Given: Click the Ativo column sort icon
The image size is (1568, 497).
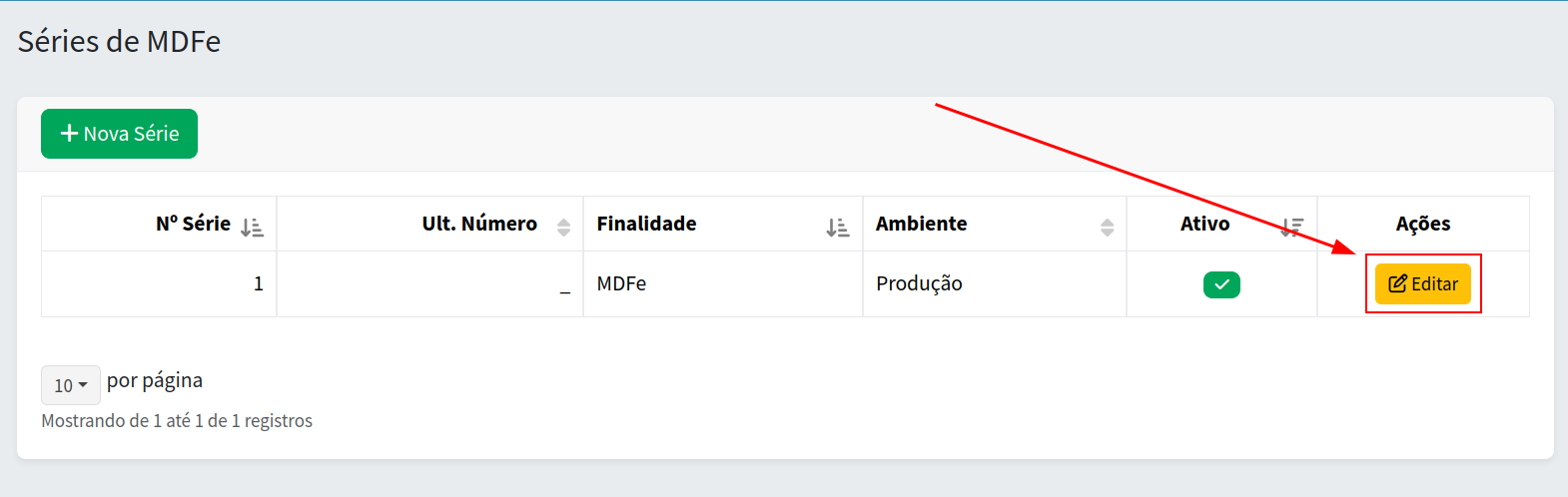Looking at the screenshot, I should point(1292,228).
